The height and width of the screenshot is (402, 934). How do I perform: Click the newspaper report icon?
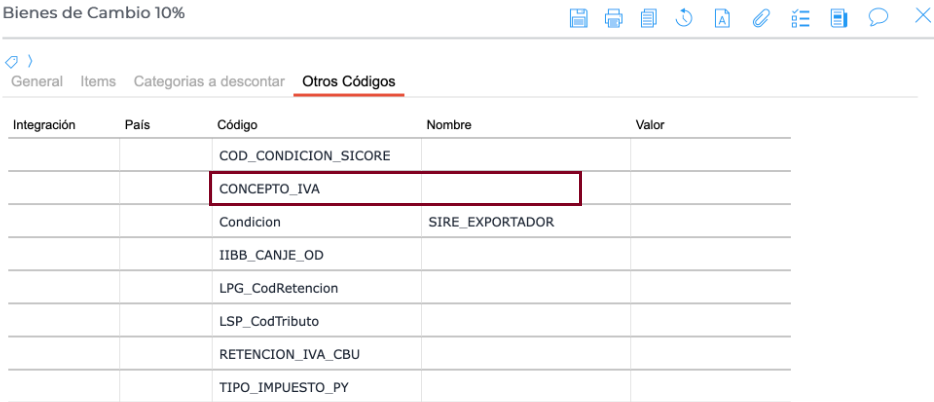point(839,17)
